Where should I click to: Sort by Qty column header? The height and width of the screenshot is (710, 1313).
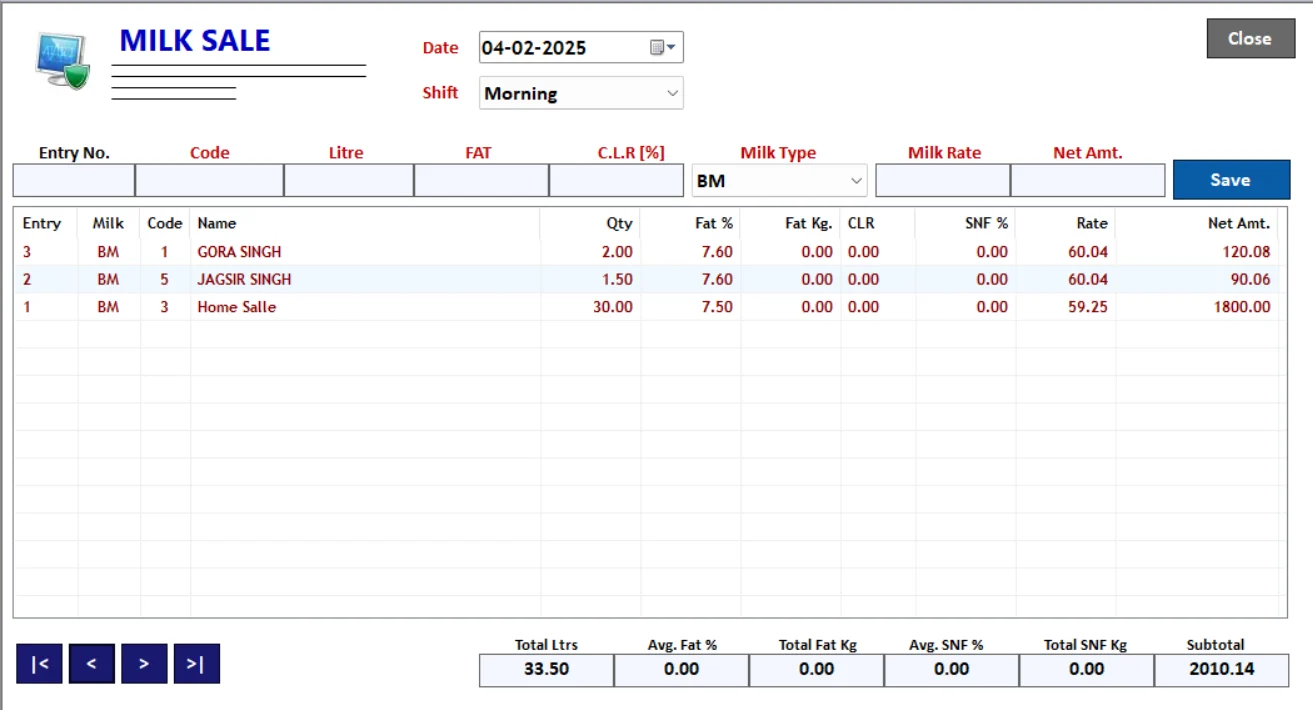click(619, 223)
